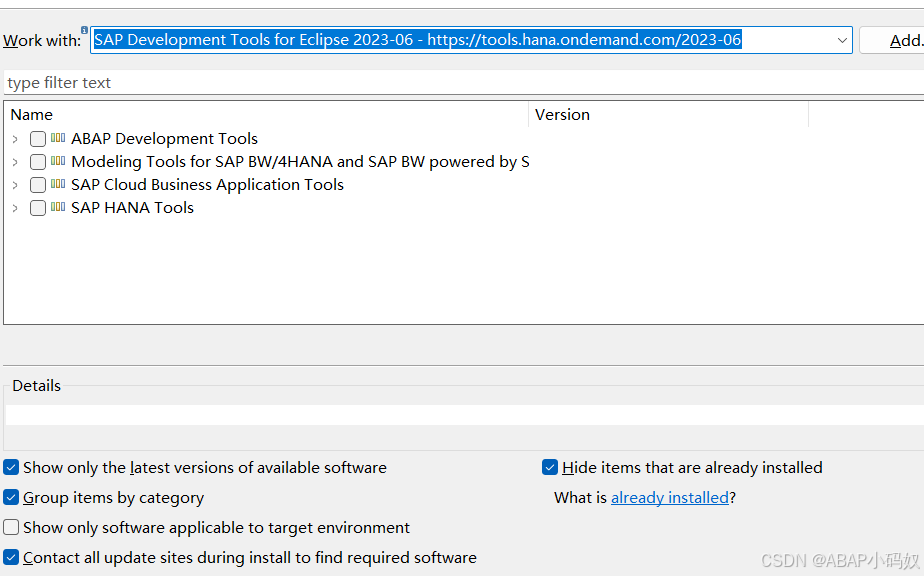Toggle Show only the latest versions checkbox
The height and width of the screenshot is (576, 924).
11,468
